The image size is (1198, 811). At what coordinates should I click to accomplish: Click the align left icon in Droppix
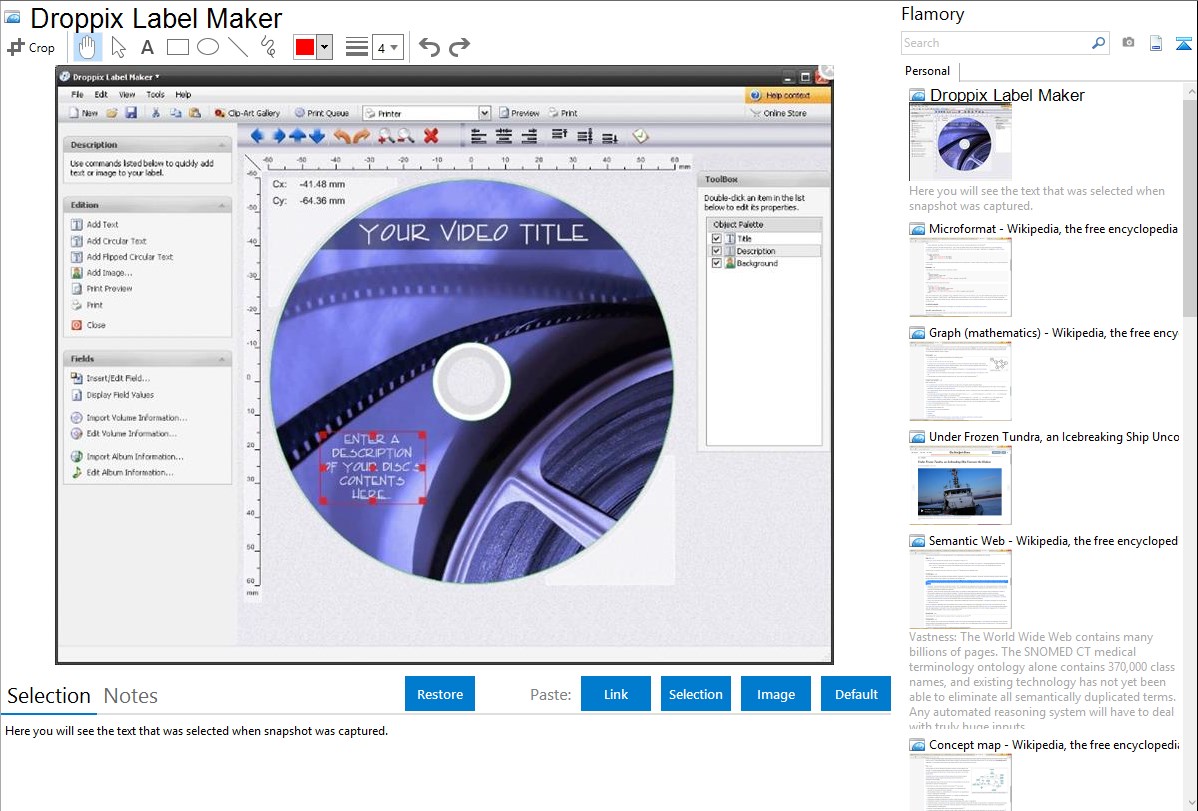pos(479,136)
